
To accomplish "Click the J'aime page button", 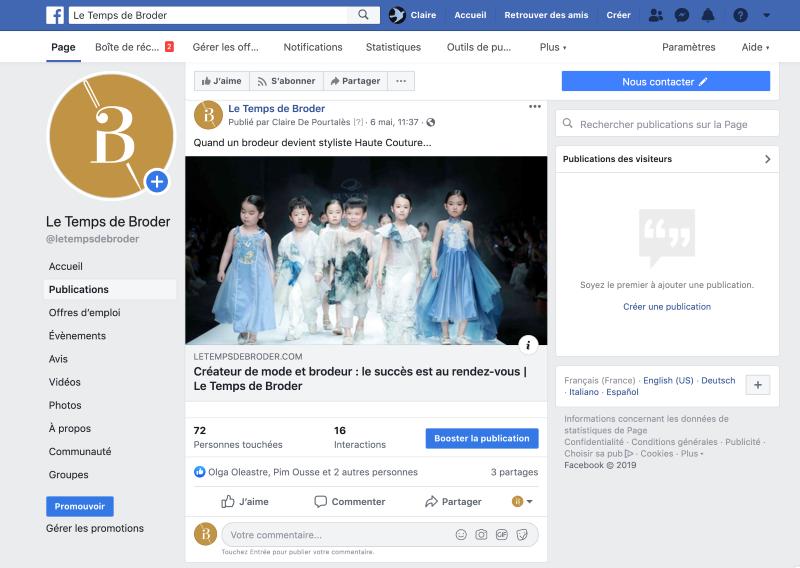I will 221,81.
